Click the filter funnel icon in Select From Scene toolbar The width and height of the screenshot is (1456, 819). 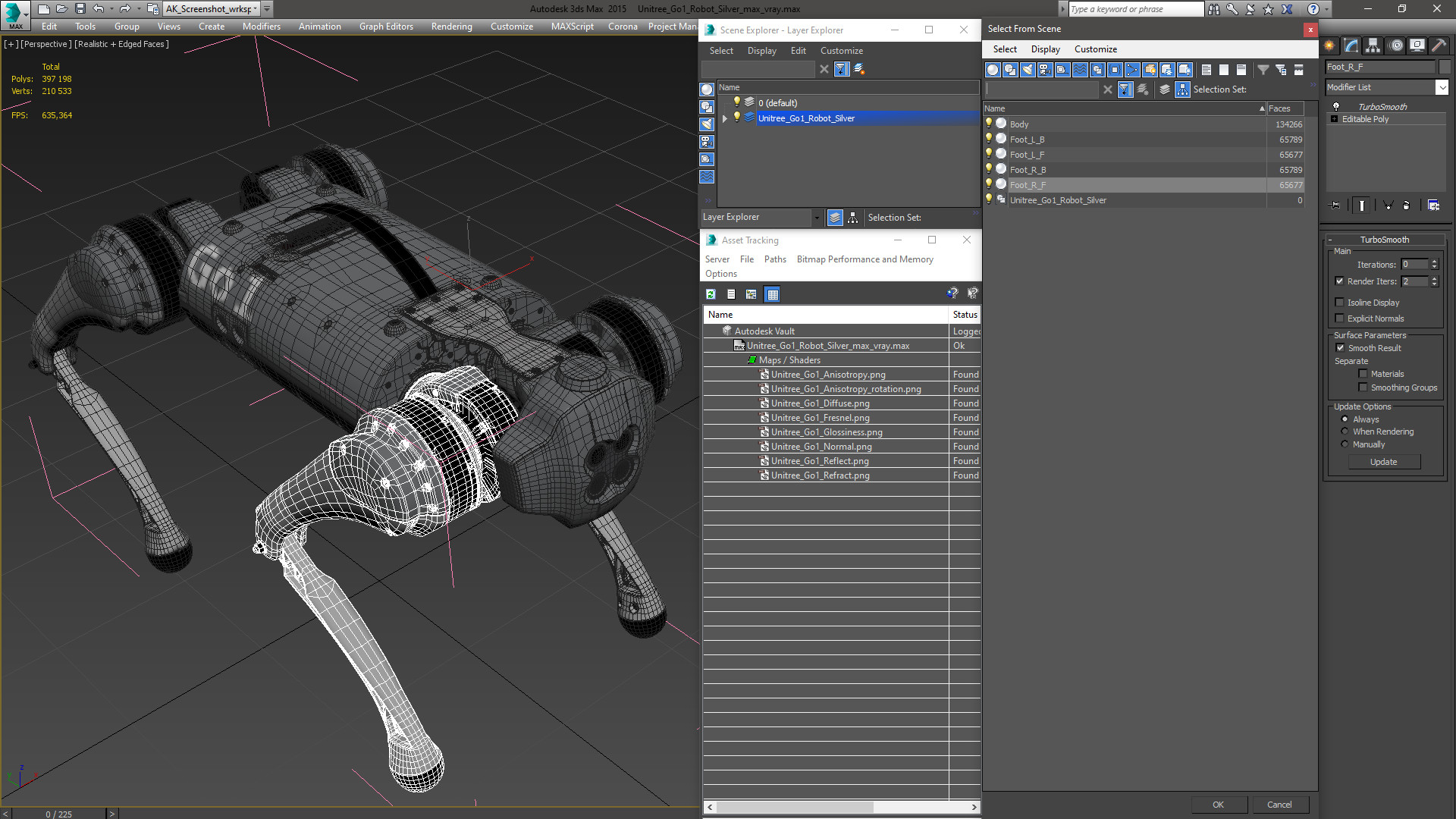pyautogui.click(x=1263, y=70)
